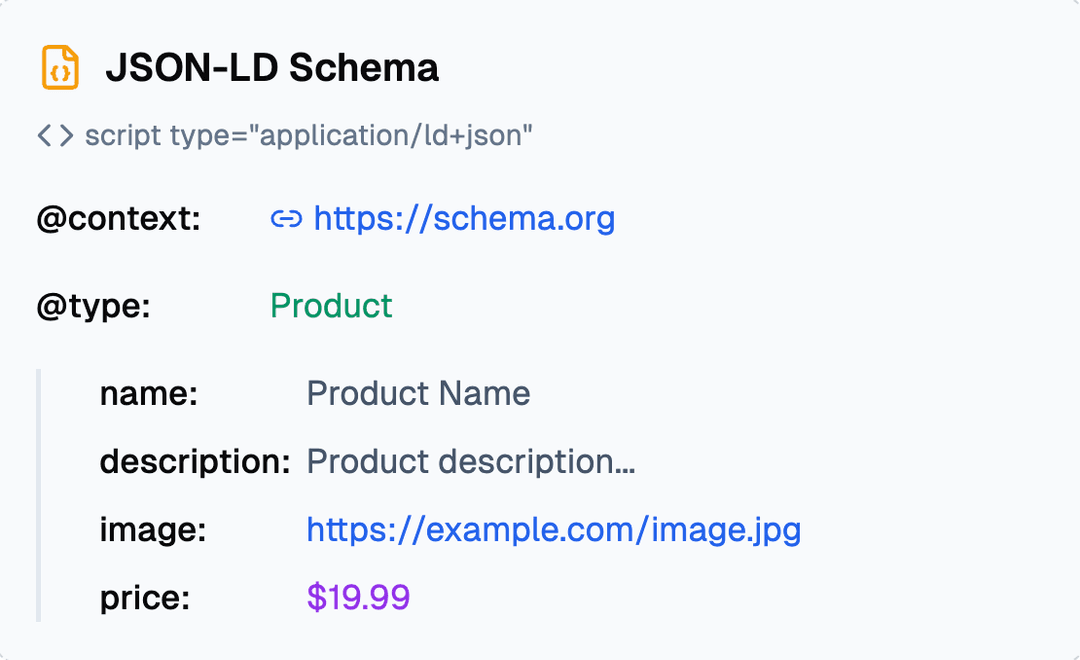This screenshot has height=660, width=1080.
Task: Select the Product description… value text
Action: tap(471, 462)
